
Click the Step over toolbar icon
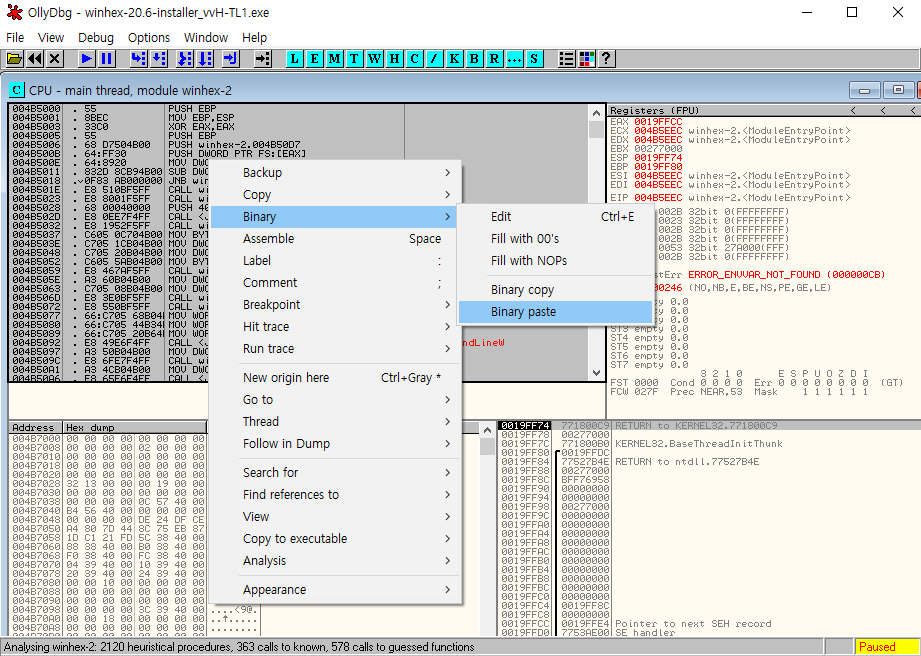pyautogui.click(x=159, y=59)
